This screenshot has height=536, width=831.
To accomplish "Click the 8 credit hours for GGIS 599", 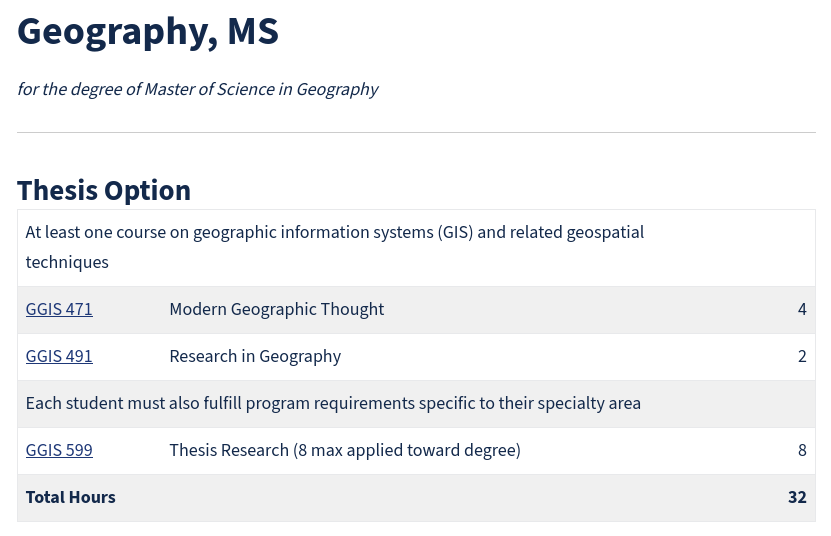I will click(802, 451).
